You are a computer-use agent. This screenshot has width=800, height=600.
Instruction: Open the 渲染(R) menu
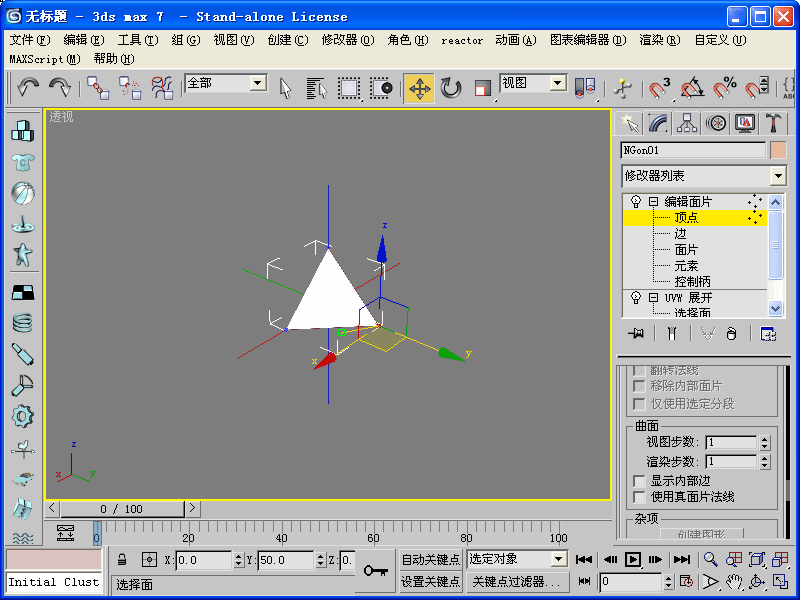pos(659,40)
